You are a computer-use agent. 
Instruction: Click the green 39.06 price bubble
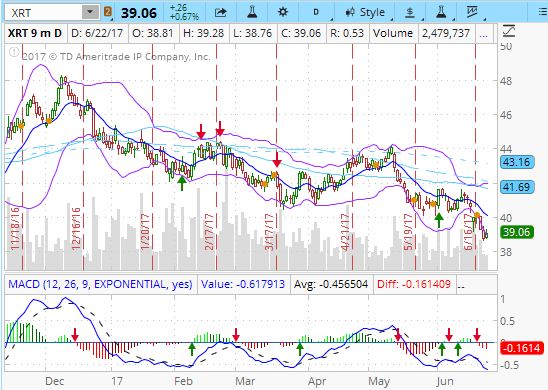click(x=517, y=232)
